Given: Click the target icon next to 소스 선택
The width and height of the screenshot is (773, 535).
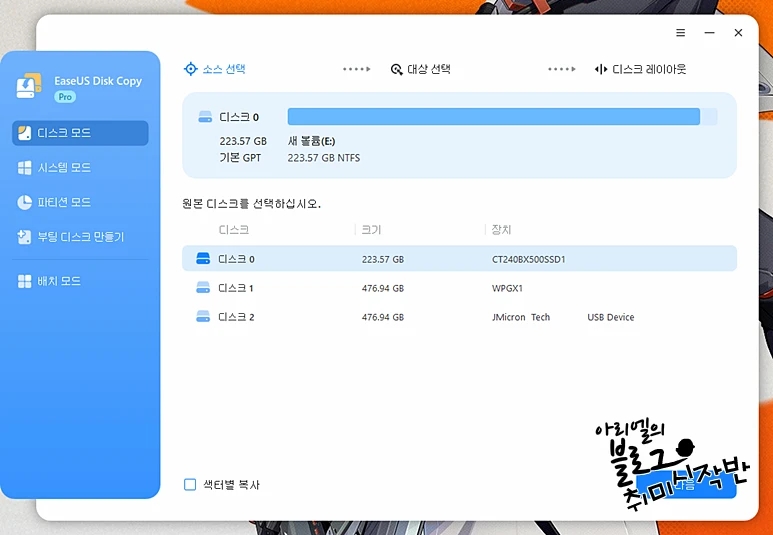Looking at the screenshot, I should [190, 69].
